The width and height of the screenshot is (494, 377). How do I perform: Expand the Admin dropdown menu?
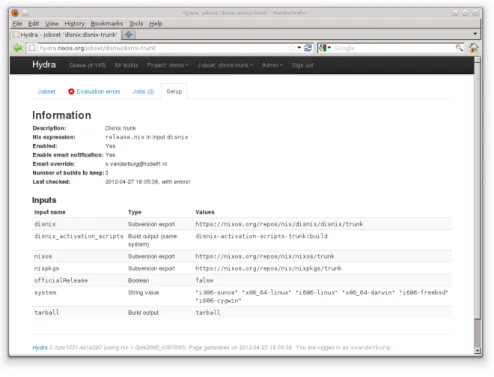point(272,65)
